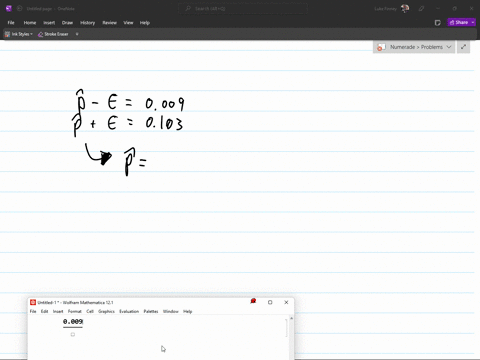Switch to the OneNote Insert tab

49,23
